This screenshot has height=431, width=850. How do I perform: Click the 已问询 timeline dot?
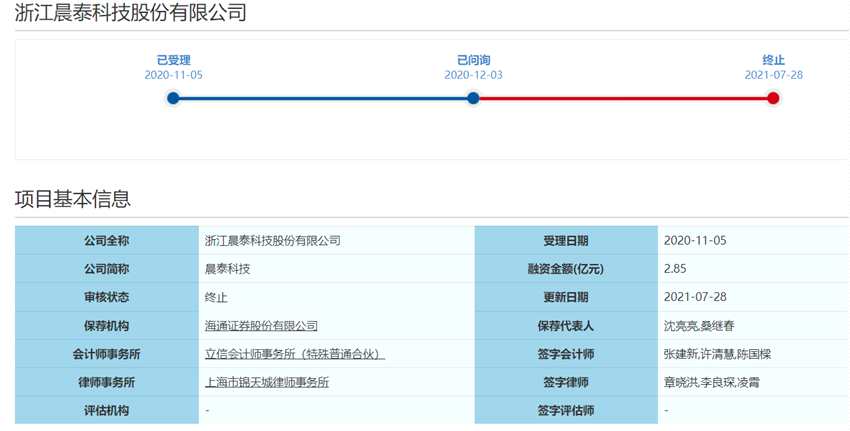(x=473, y=98)
